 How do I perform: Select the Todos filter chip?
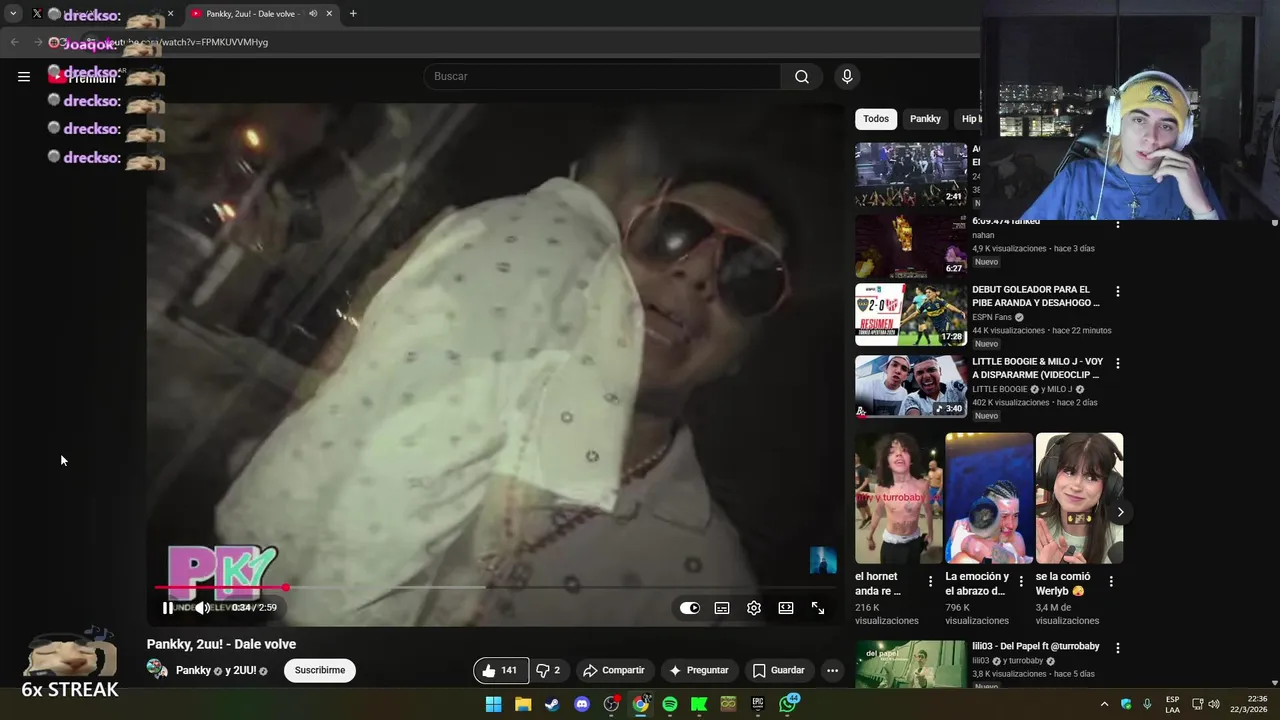tap(876, 119)
